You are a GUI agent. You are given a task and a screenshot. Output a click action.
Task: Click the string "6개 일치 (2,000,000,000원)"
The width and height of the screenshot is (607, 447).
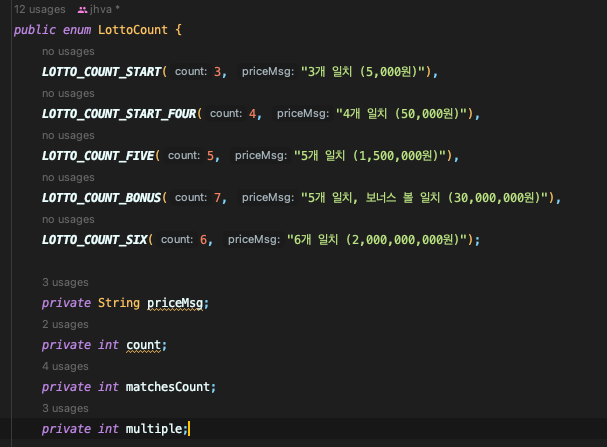click(x=379, y=240)
